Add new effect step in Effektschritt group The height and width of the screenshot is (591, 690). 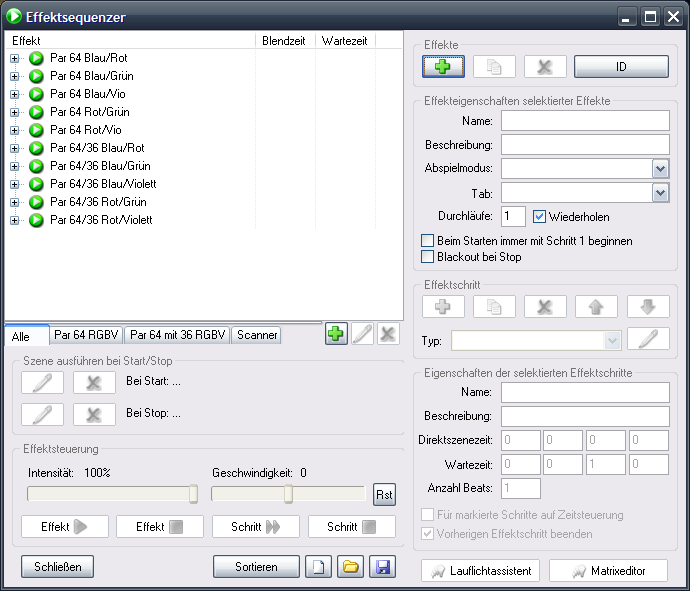[x=443, y=306]
